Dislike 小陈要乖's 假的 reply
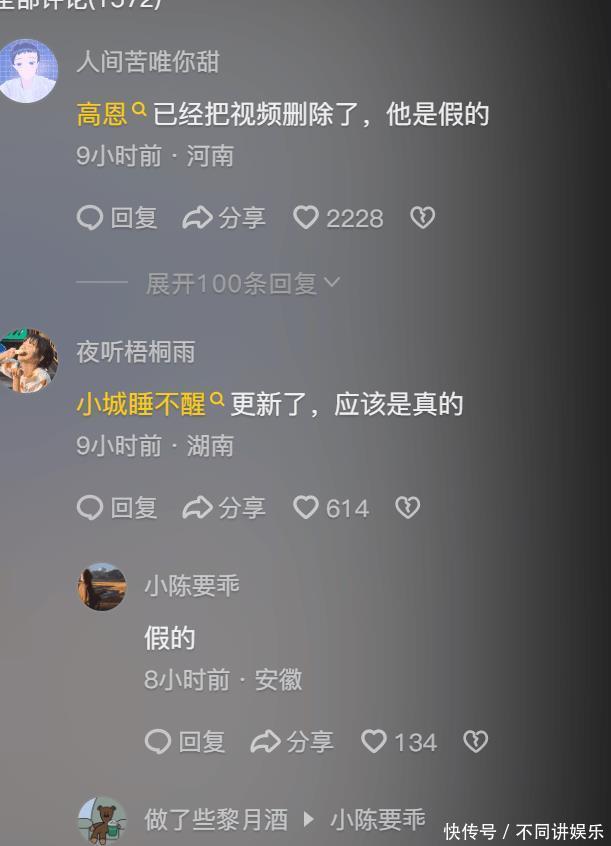This screenshot has height=846, width=611. click(x=476, y=741)
